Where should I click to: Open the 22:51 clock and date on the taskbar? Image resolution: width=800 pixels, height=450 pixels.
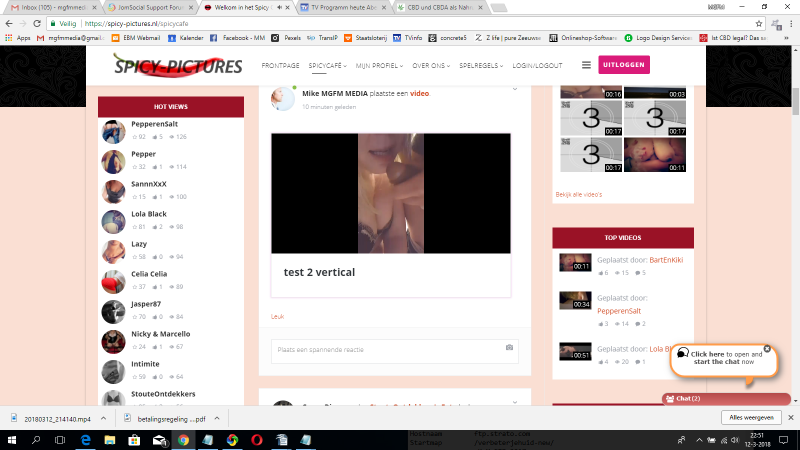(757, 440)
